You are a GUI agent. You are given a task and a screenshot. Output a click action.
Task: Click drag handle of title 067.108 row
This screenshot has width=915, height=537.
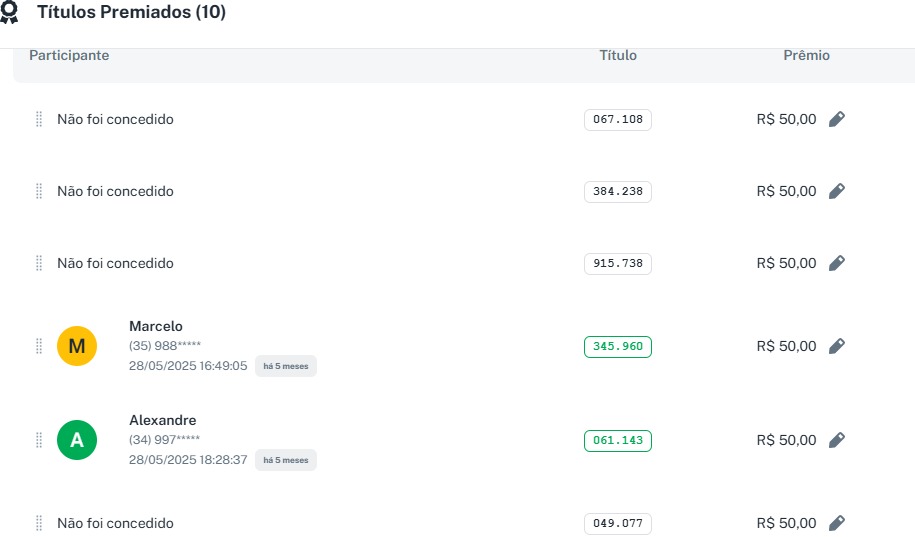39,119
